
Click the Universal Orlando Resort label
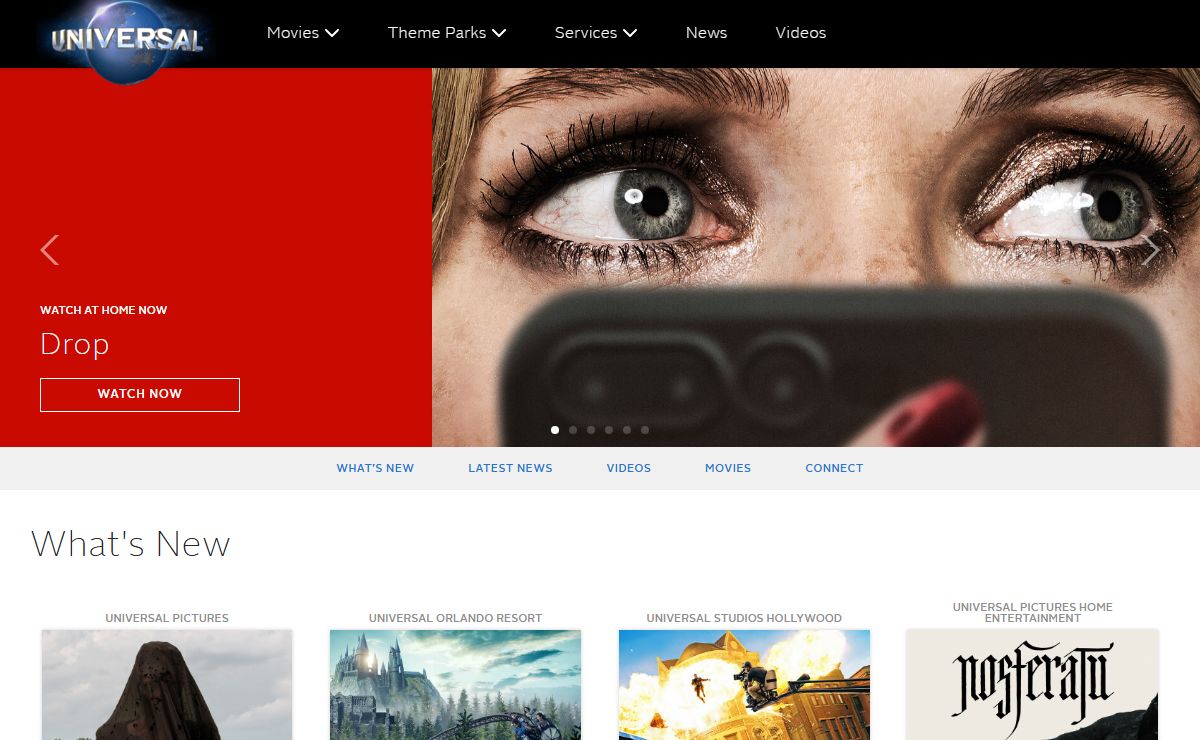(x=456, y=618)
